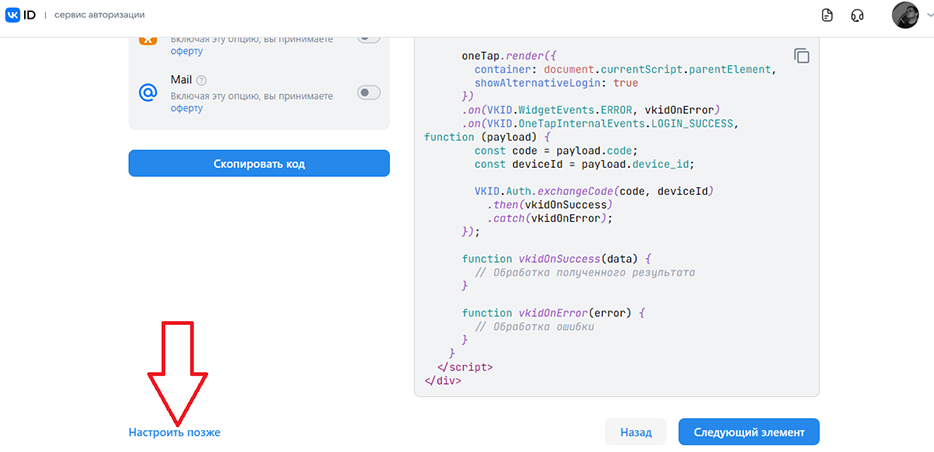
Task: Open the оферту link under Mail
Action: click(x=186, y=108)
